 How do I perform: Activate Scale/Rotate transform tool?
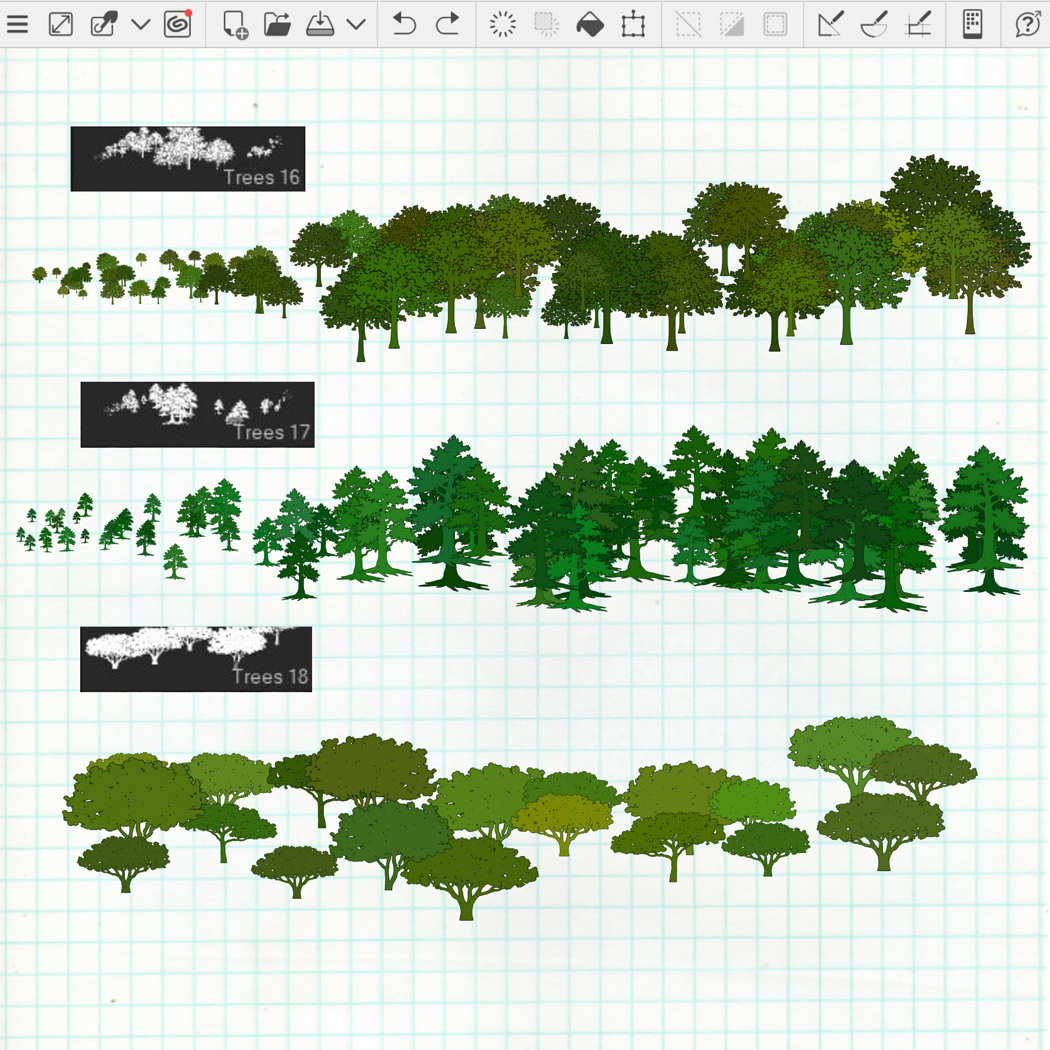pyautogui.click(x=633, y=25)
